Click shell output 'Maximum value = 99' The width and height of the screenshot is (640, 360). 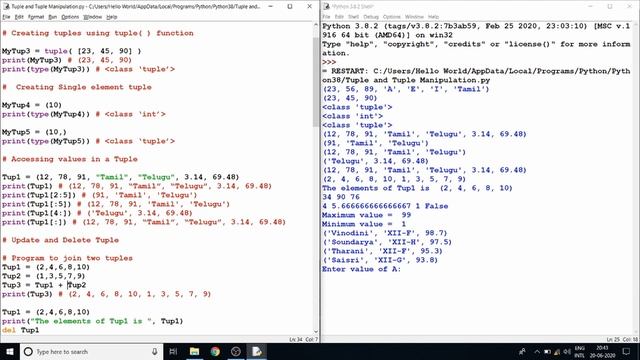[367, 215]
